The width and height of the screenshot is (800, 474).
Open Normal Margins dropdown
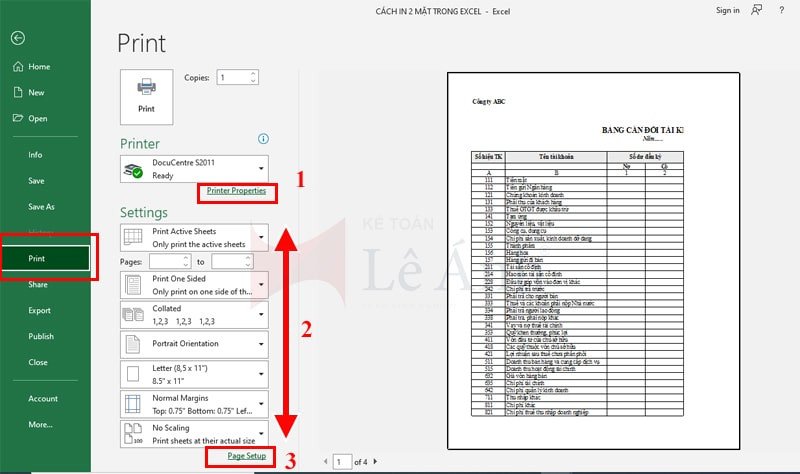coord(194,403)
